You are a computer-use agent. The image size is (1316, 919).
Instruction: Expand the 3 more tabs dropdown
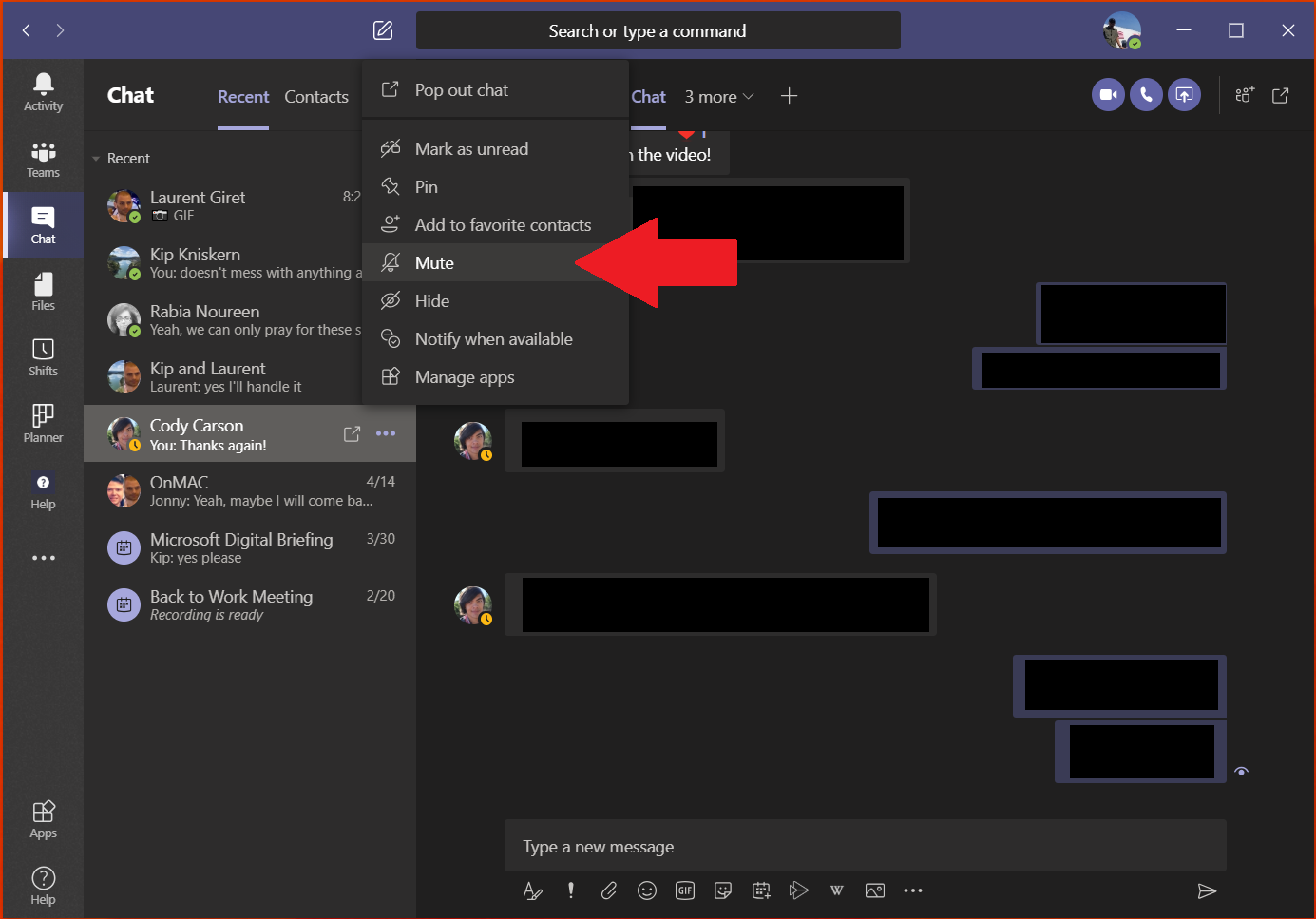point(719,97)
